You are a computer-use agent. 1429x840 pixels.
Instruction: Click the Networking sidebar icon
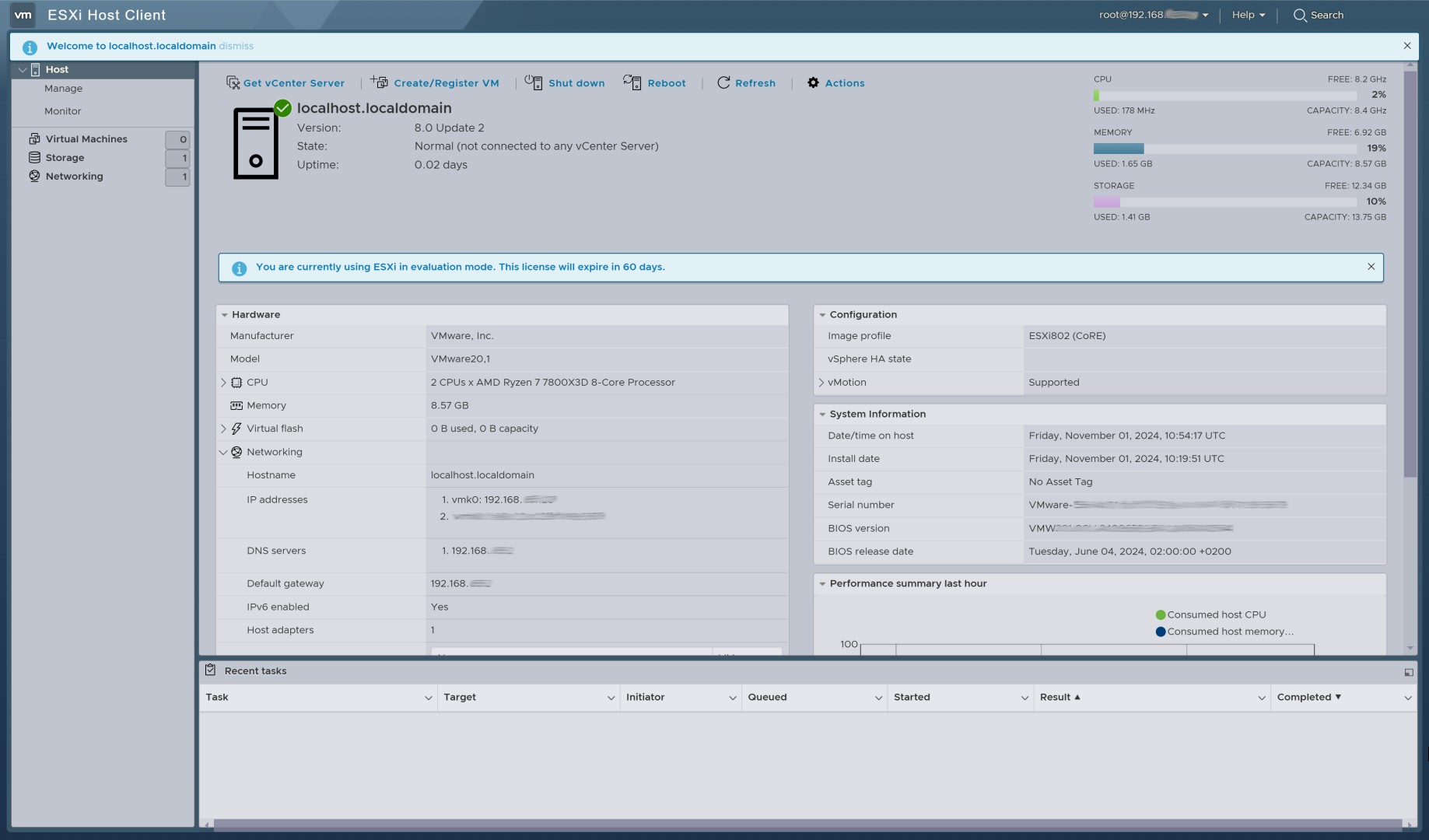(34, 176)
